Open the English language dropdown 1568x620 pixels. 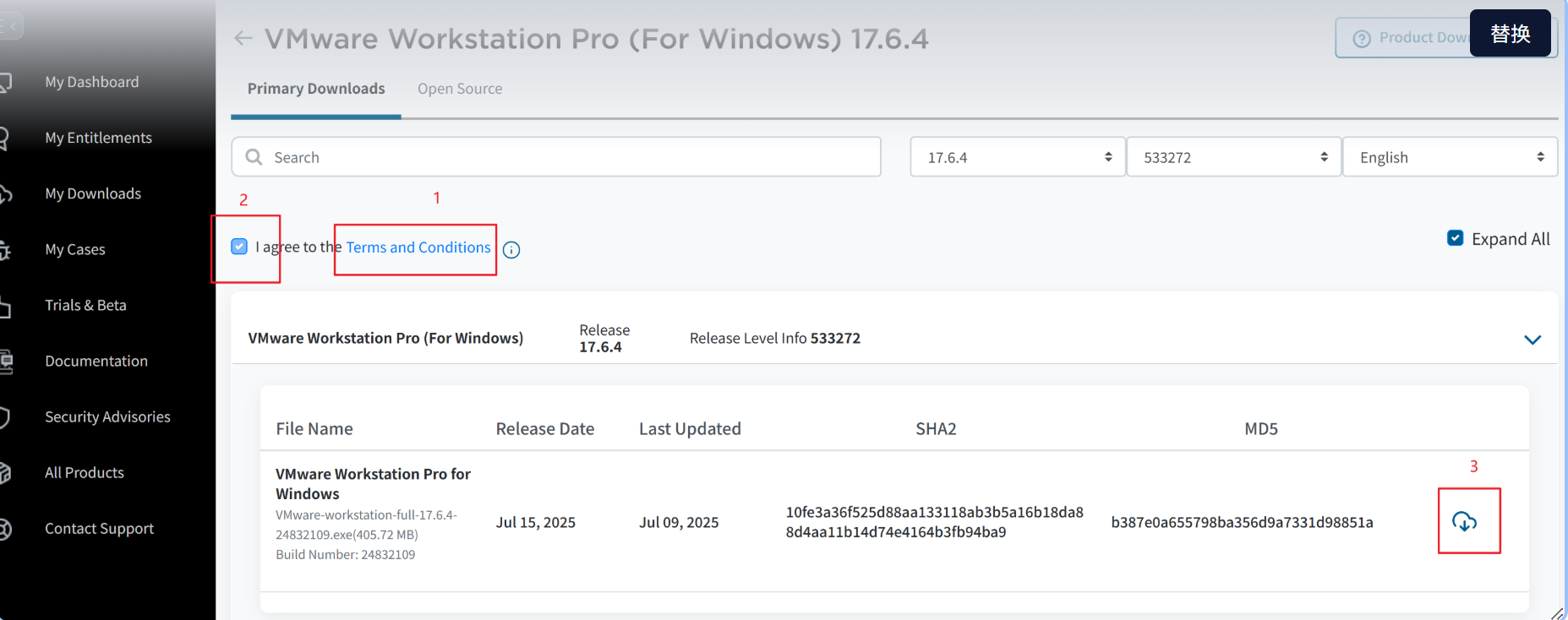1450,157
